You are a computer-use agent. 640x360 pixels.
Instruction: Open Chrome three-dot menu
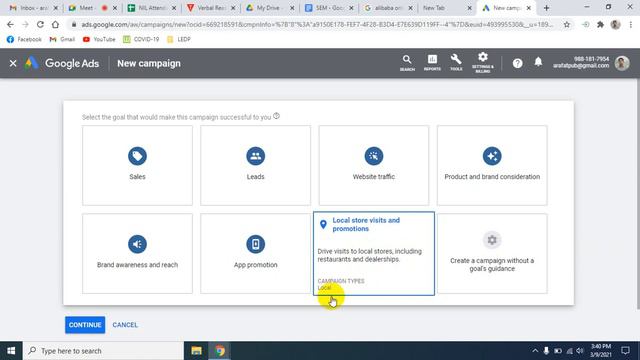click(x=631, y=24)
